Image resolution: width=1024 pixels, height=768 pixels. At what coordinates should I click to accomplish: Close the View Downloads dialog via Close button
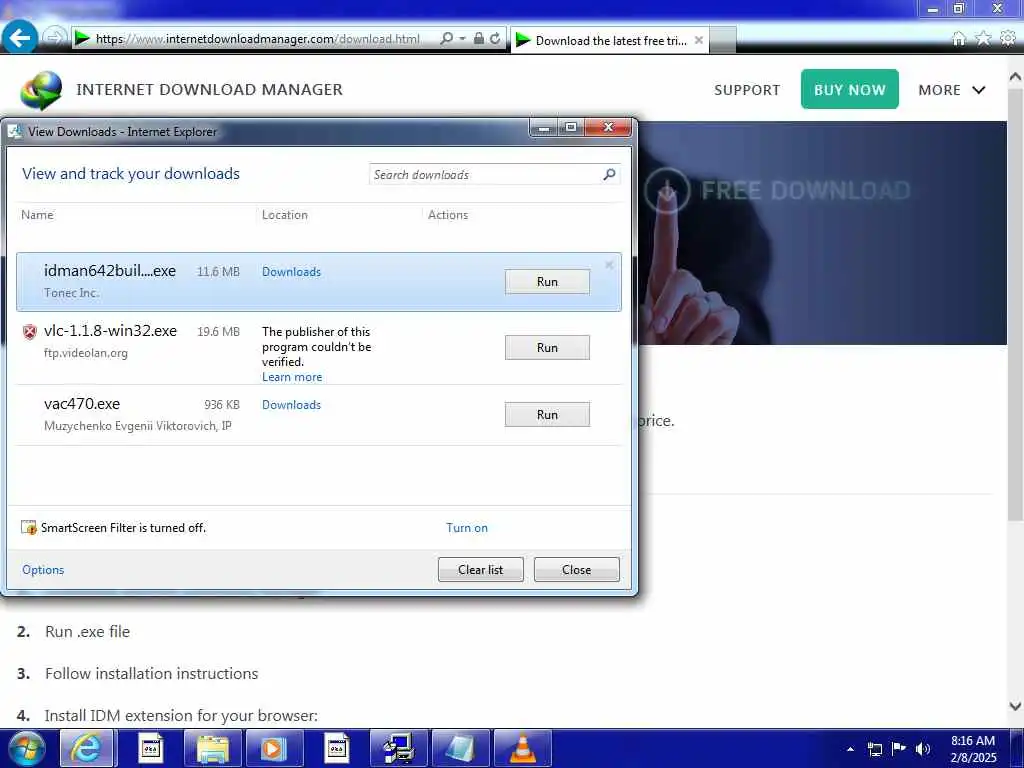coord(577,569)
